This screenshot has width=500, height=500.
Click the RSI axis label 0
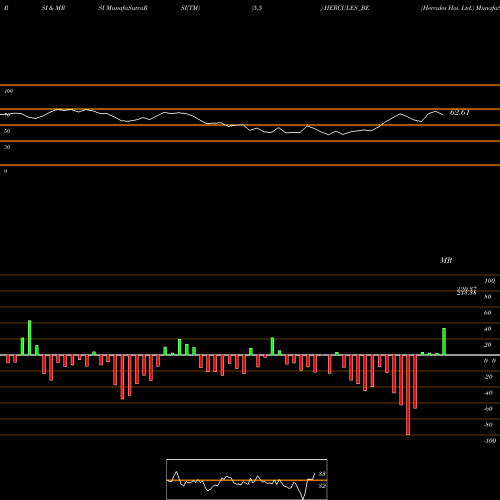[5, 171]
